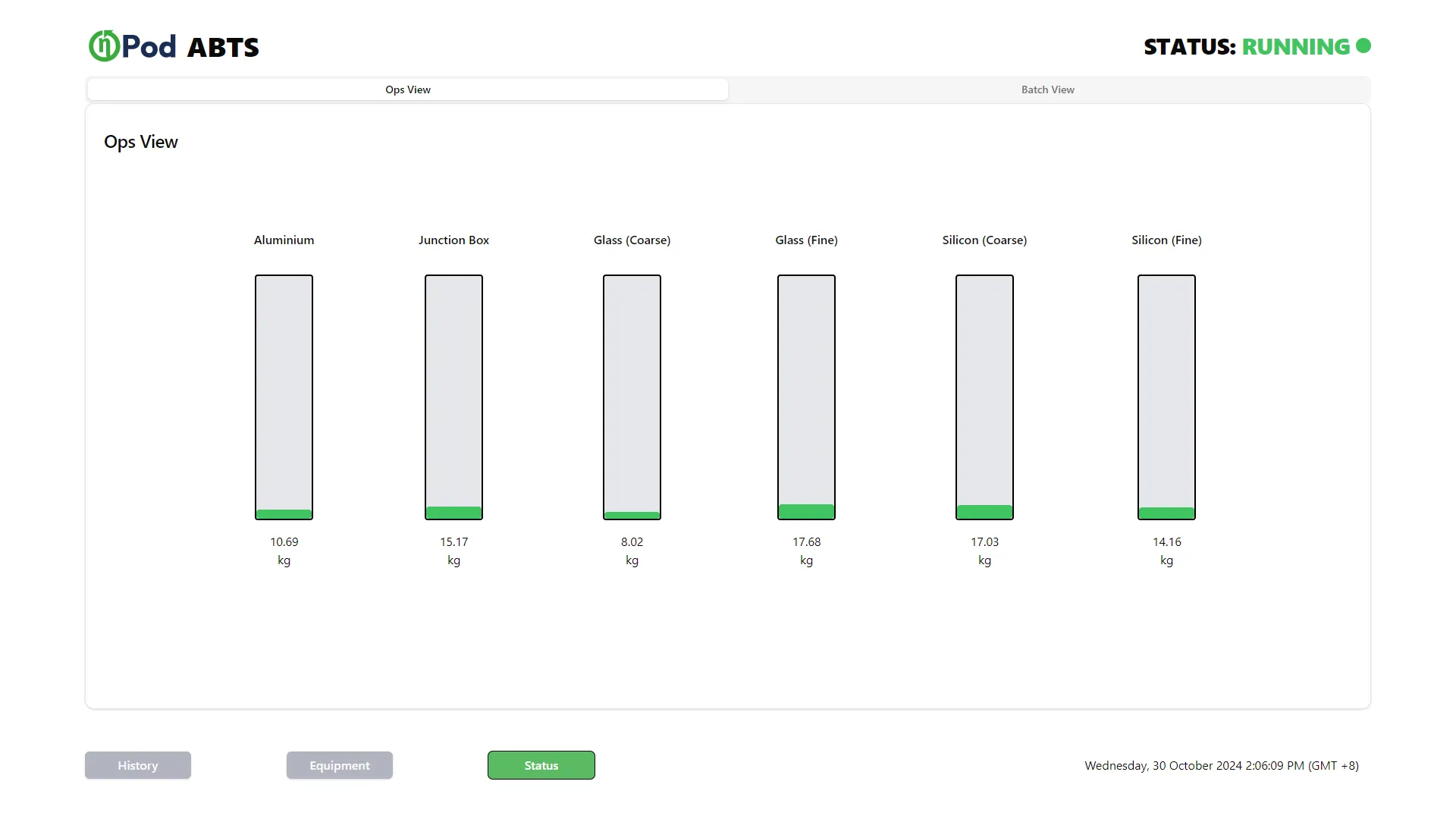Image resolution: width=1456 pixels, height=819 pixels.
Task: Click the Ops View heading
Action: pos(141,142)
